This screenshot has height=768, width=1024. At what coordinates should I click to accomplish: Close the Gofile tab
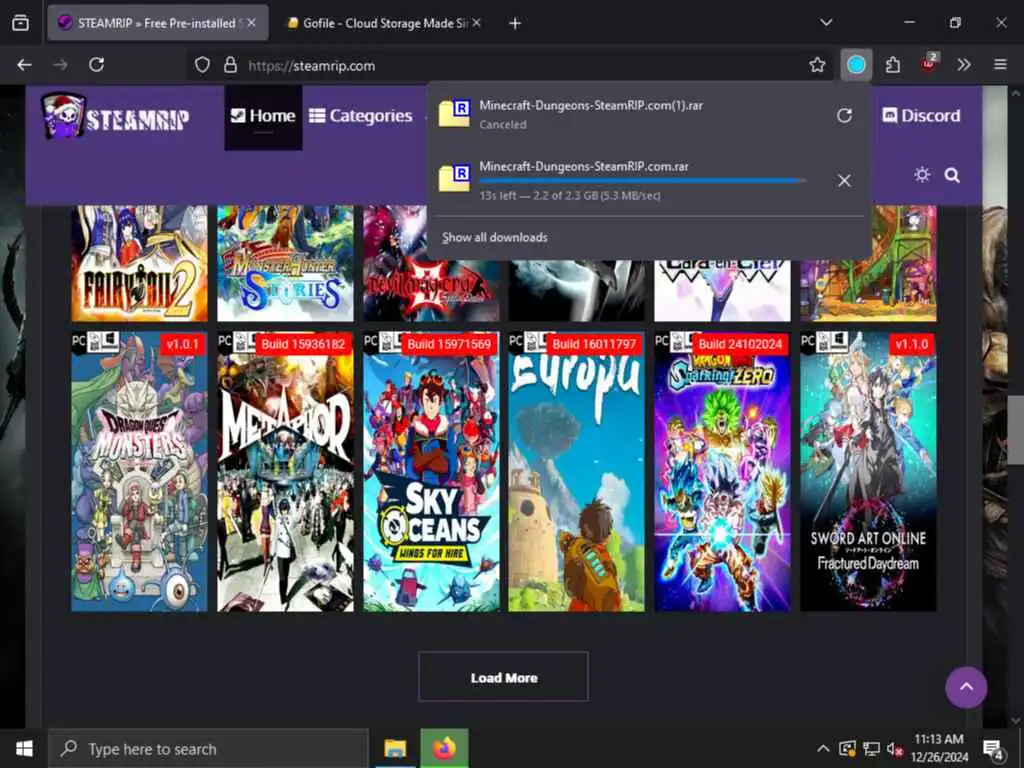point(477,23)
